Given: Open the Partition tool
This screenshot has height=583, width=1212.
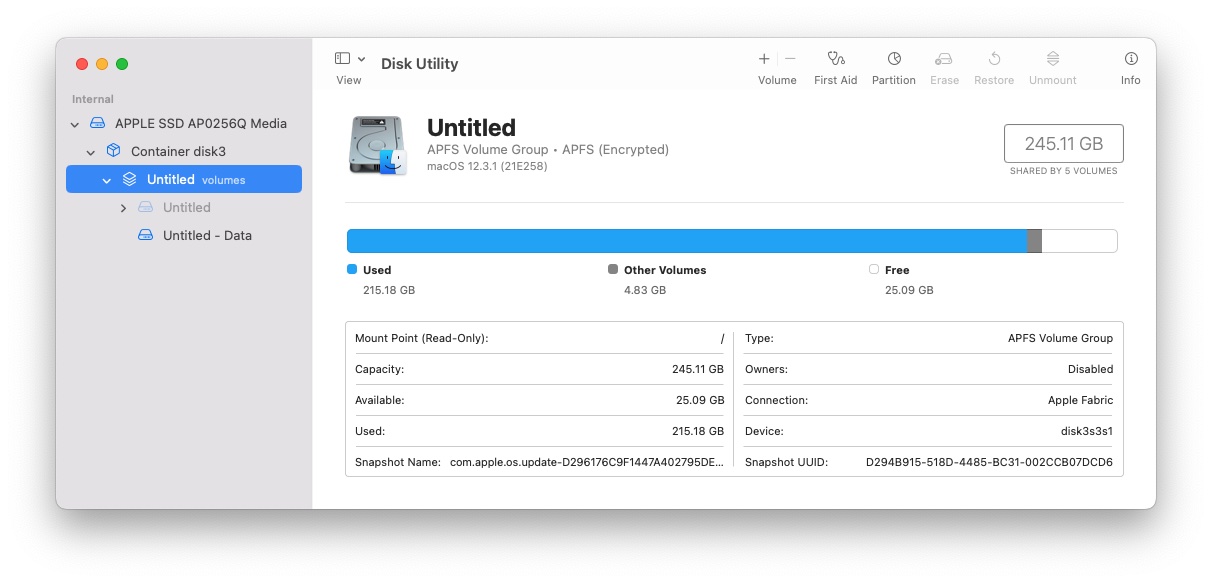Looking at the screenshot, I should coord(893,60).
